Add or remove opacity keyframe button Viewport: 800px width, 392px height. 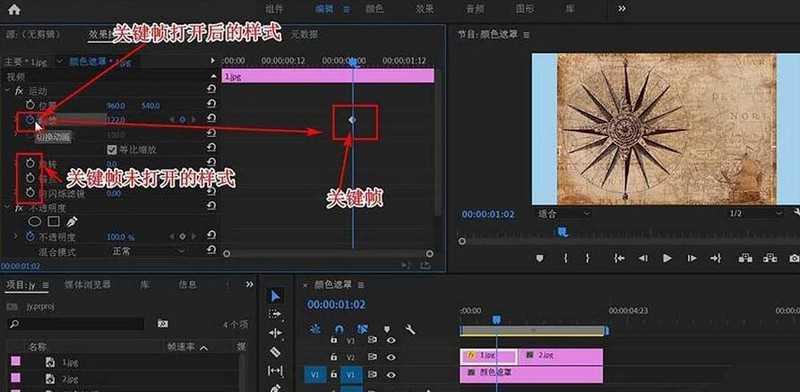182,236
